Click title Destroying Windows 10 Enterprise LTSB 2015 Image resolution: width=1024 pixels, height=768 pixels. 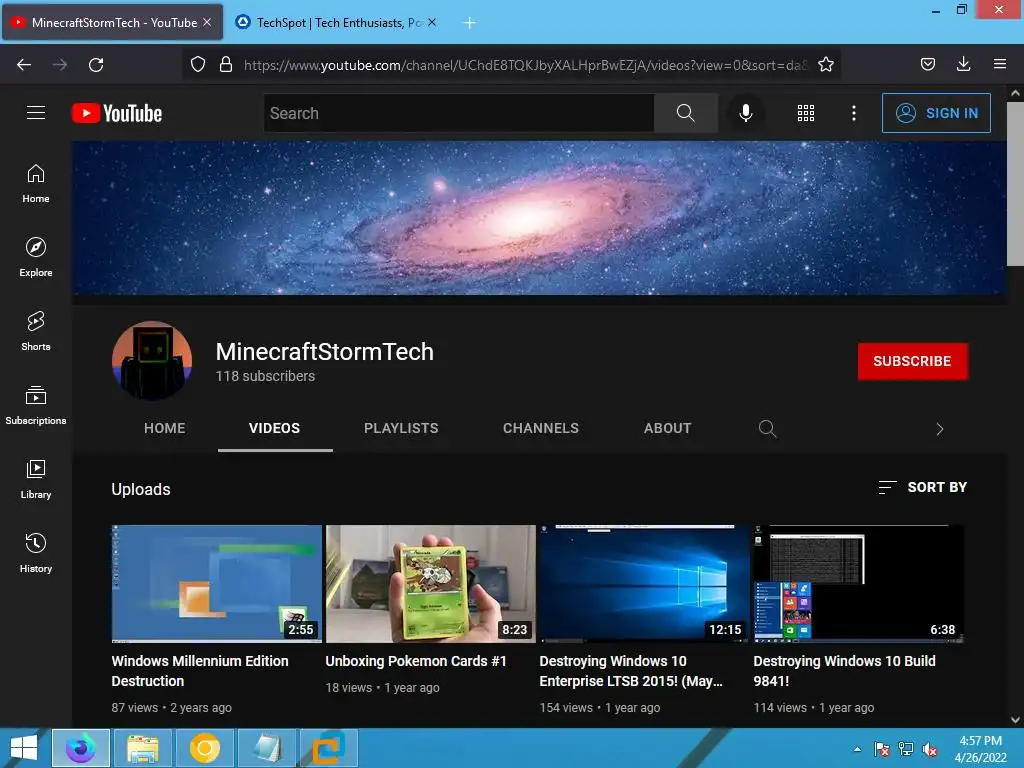point(631,671)
